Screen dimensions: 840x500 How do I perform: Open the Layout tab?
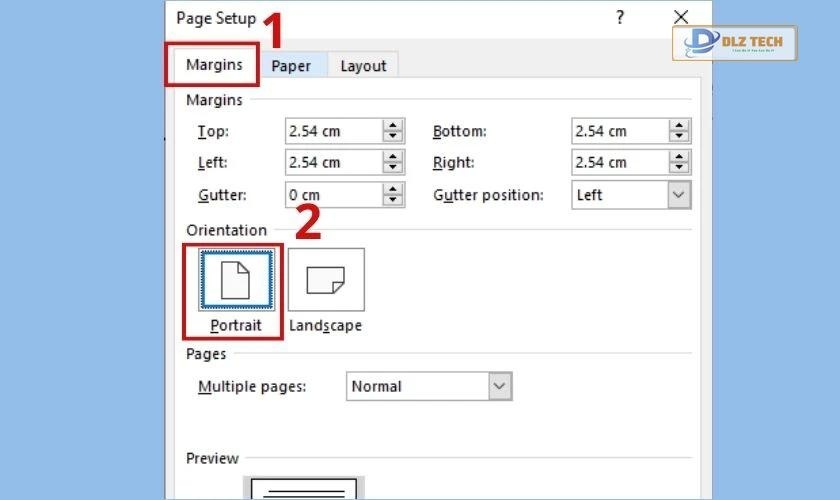[363, 66]
